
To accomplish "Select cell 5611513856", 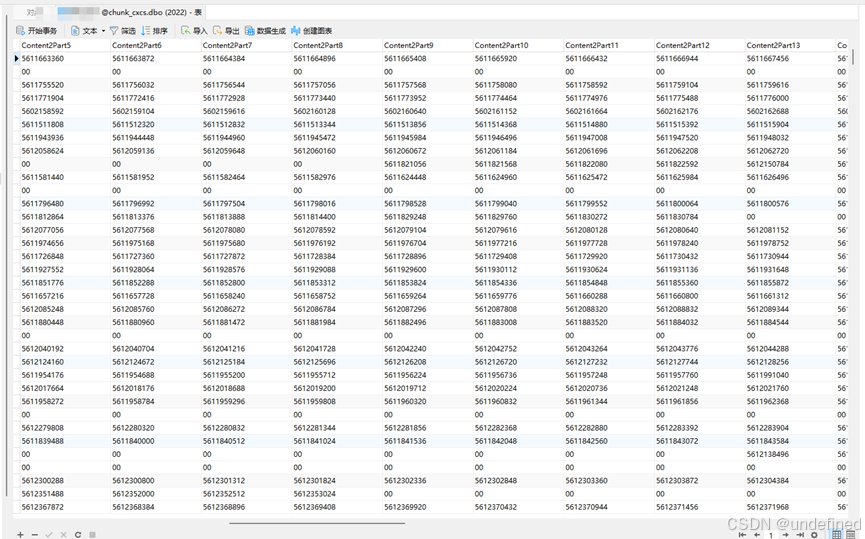I will click(x=428, y=125).
